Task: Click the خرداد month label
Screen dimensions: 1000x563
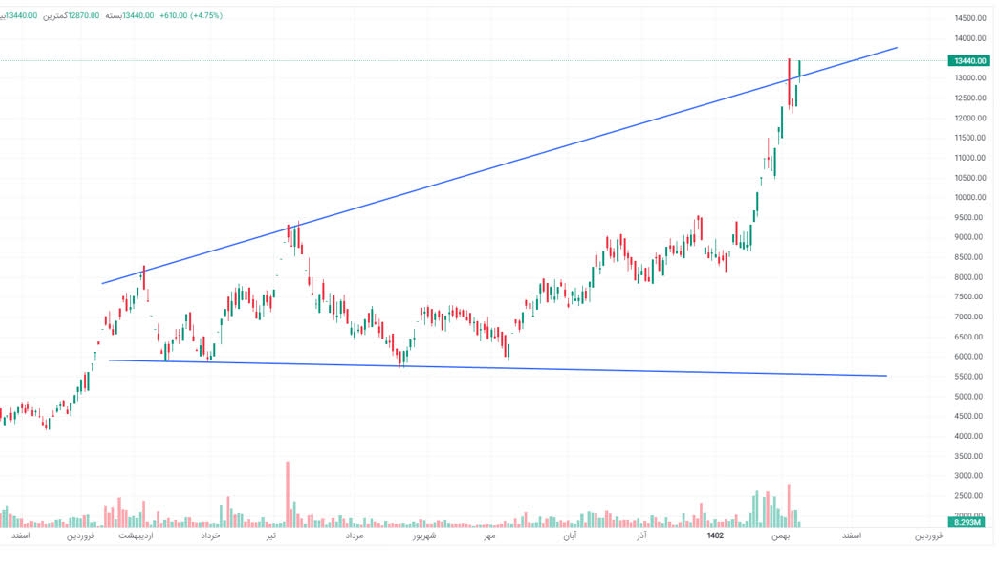Action: pyautogui.click(x=210, y=536)
